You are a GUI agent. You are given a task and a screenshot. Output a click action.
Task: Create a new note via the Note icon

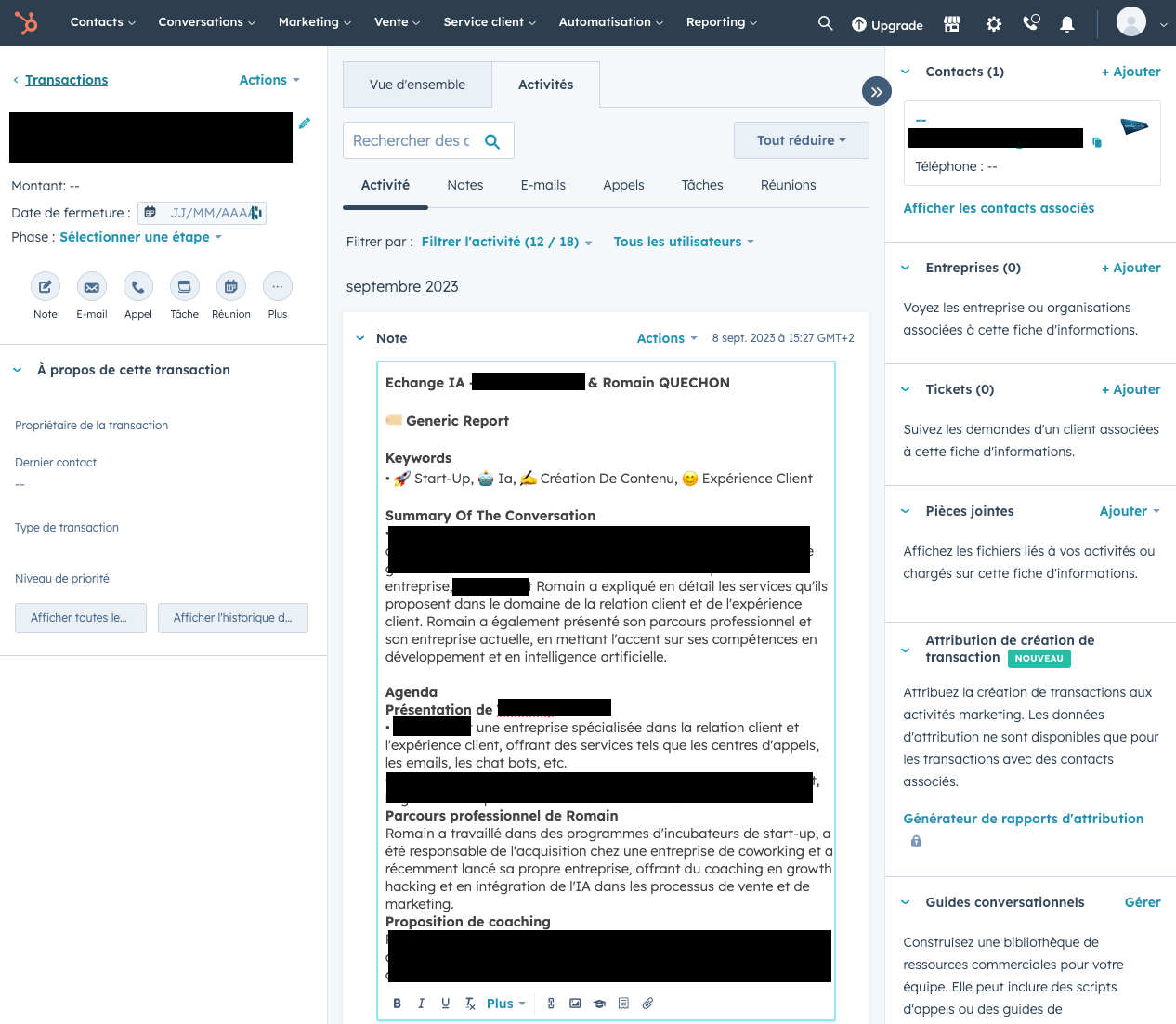coord(45,286)
